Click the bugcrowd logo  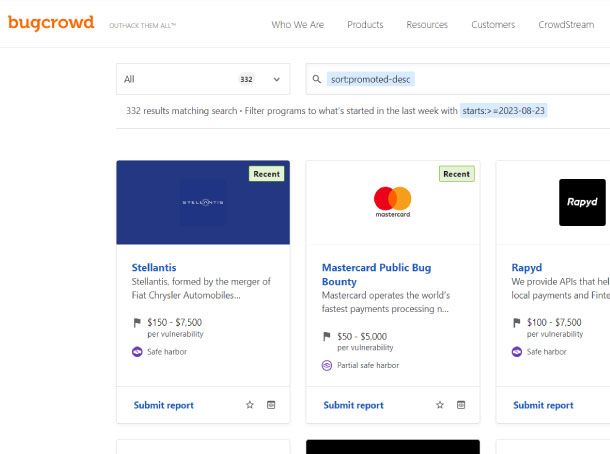tap(51, 23)
